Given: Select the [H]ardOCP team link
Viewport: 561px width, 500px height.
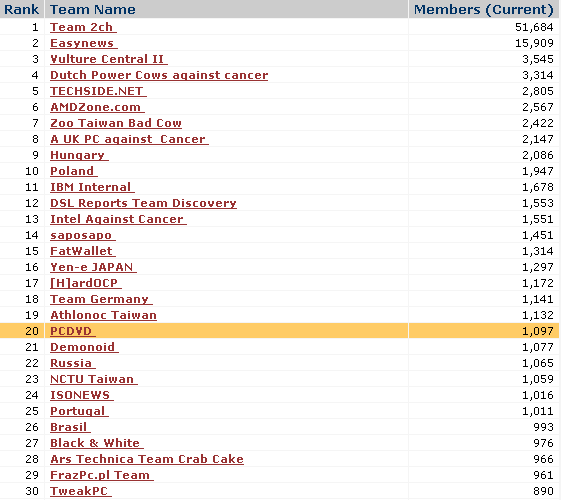Looking at the screenshot, I should (86, 283).
